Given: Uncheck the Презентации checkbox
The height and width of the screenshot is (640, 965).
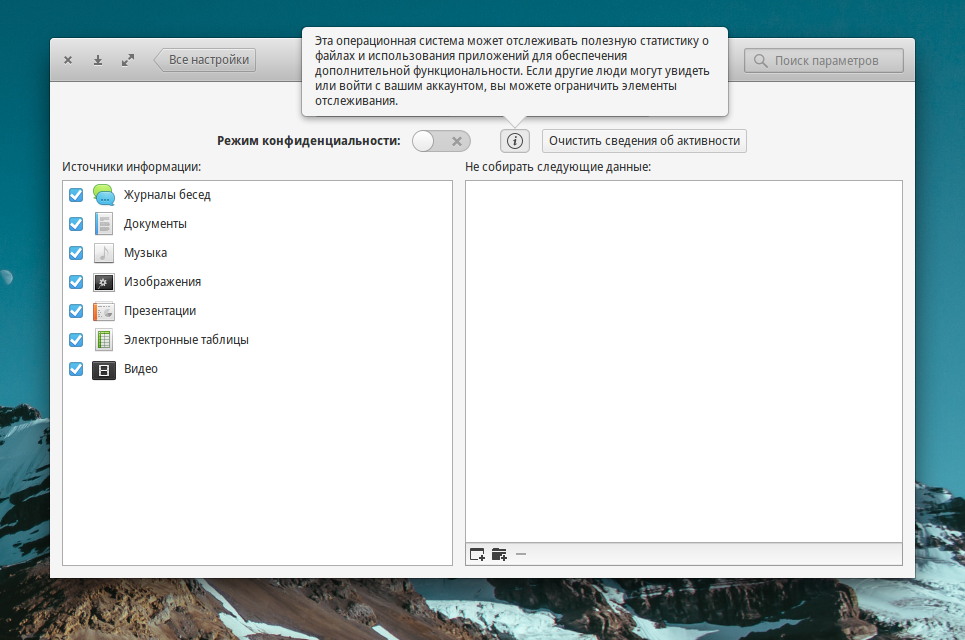Looking at the screenshot, I should coord(76,311).
